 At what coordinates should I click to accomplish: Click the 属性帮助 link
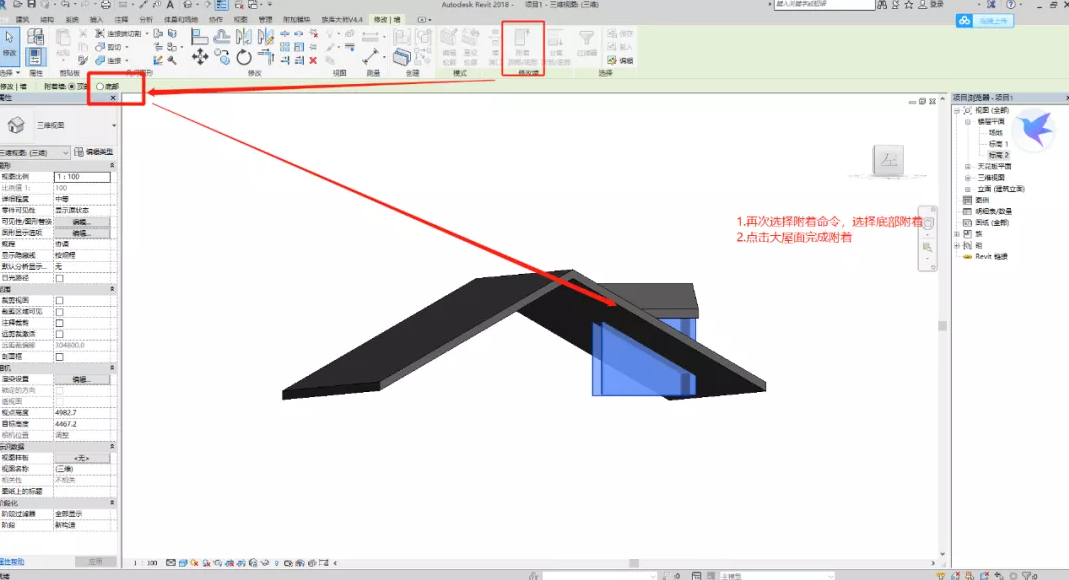(x=12, y=562)
